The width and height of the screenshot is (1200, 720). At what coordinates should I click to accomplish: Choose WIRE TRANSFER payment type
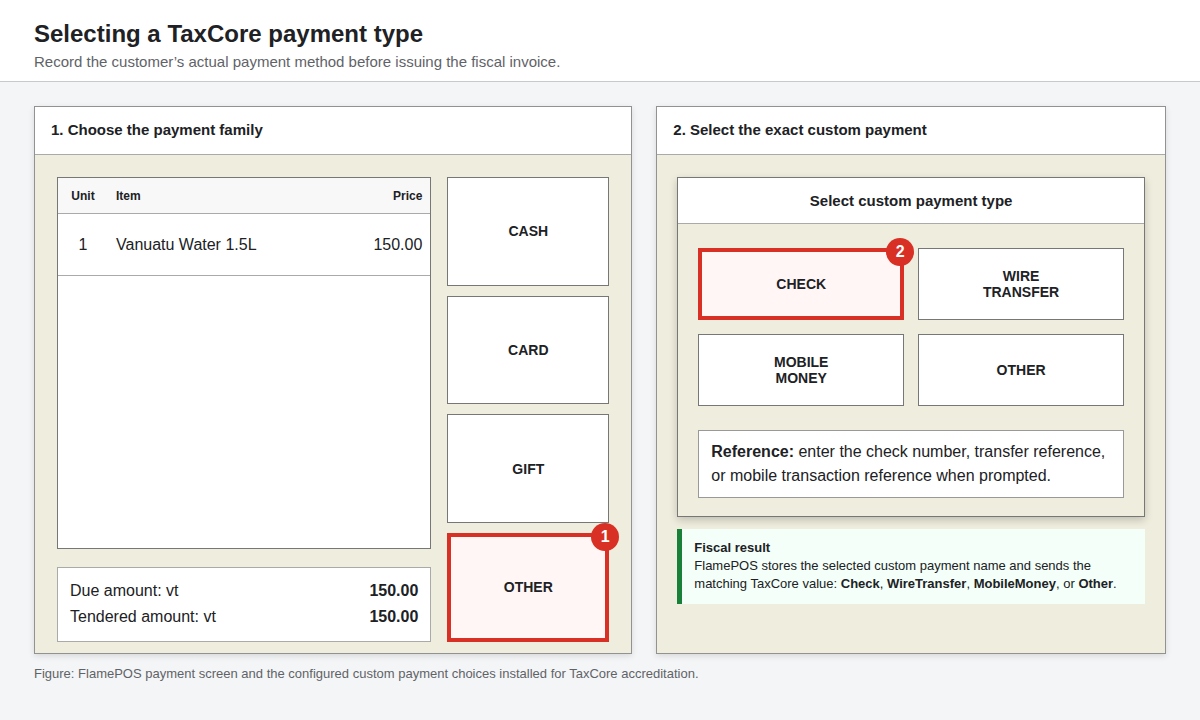point(1021,284)
